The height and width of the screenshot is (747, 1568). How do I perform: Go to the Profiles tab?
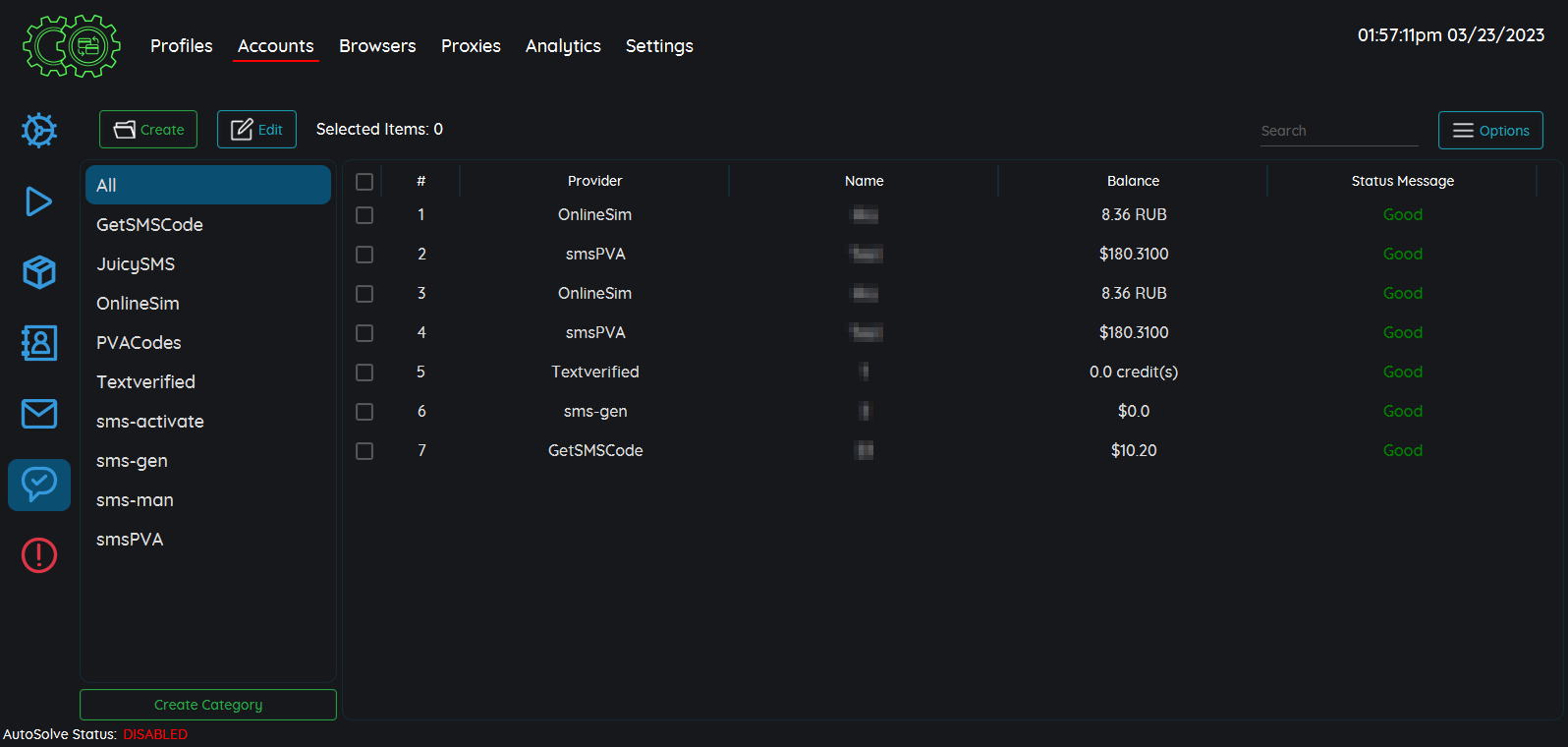click(x=182, y=46)
